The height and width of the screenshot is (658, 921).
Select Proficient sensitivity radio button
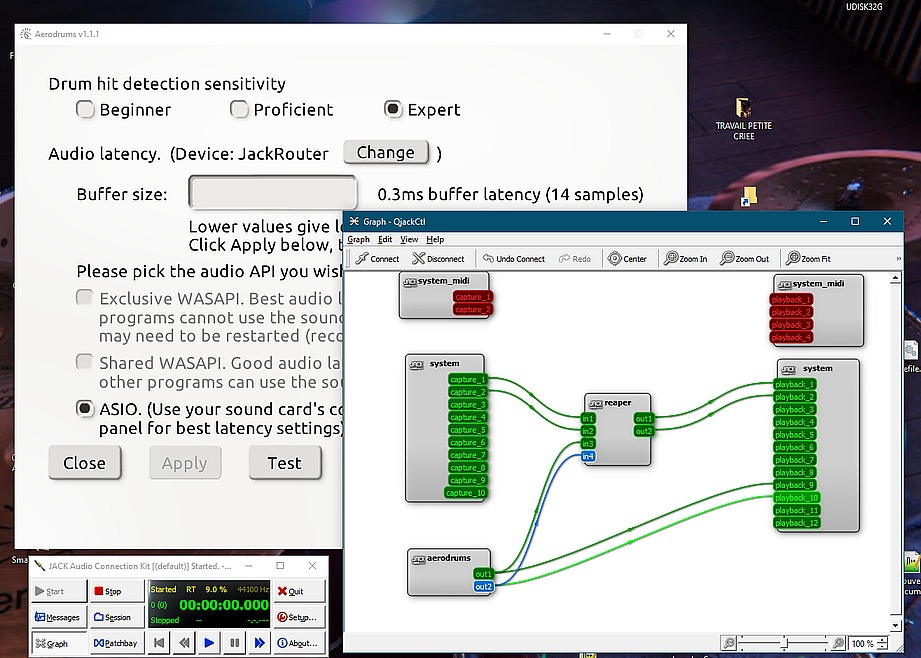coord(239,109)
